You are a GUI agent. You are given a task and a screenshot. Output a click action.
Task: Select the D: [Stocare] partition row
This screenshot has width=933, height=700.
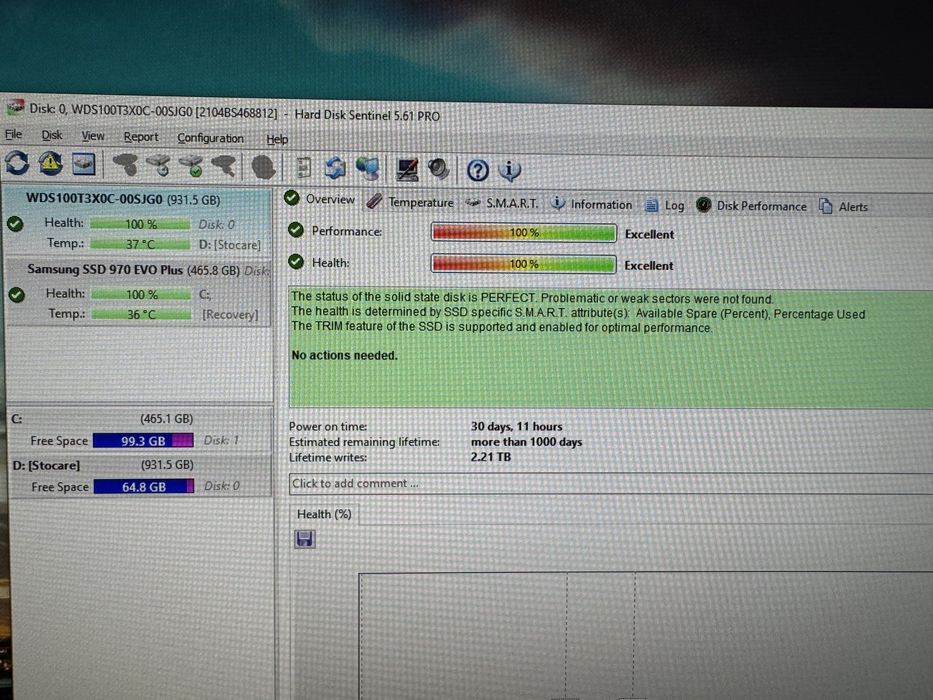(x=141, y=476)
